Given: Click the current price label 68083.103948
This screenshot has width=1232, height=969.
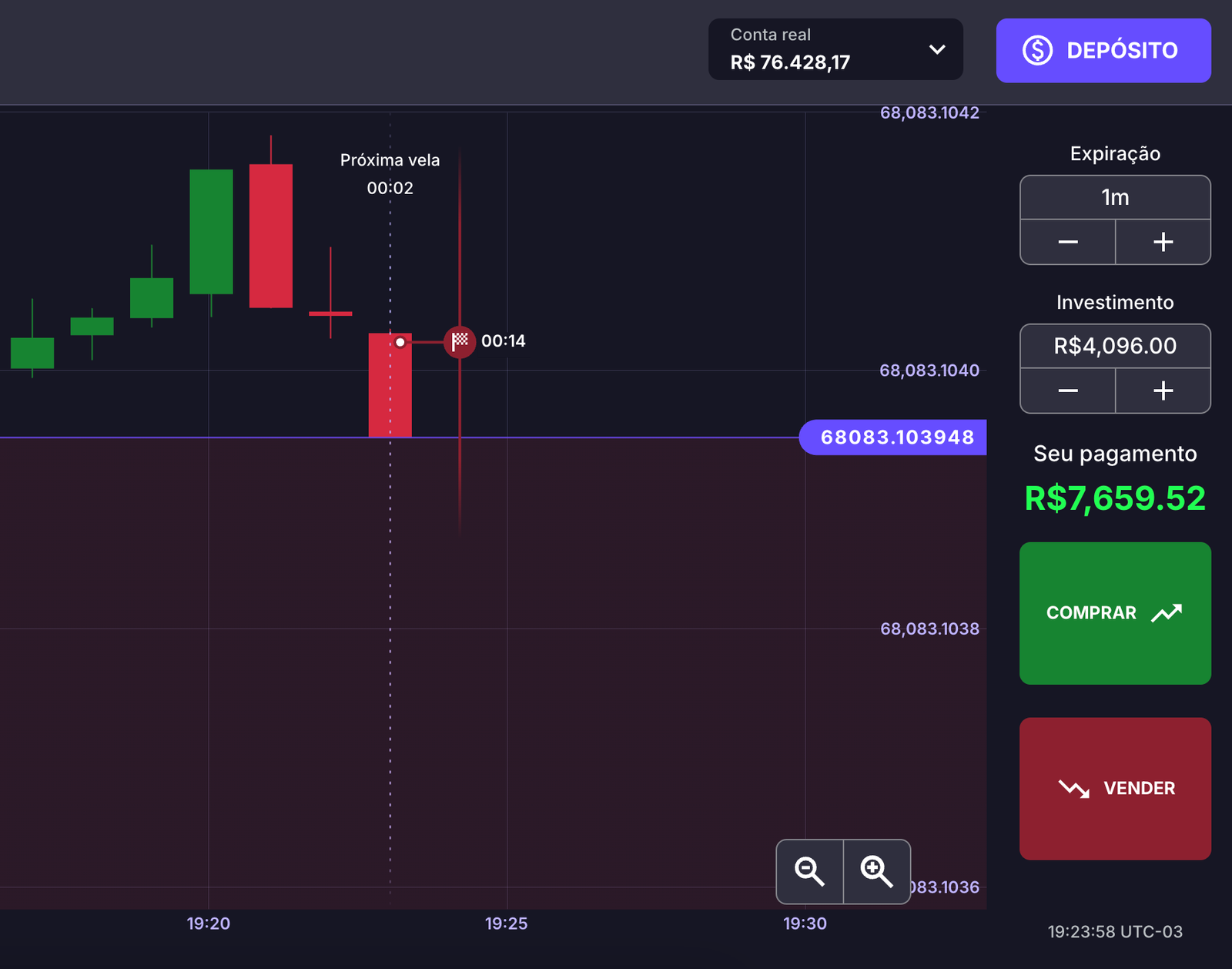Looking at the screenshot, I should (896, 438).
